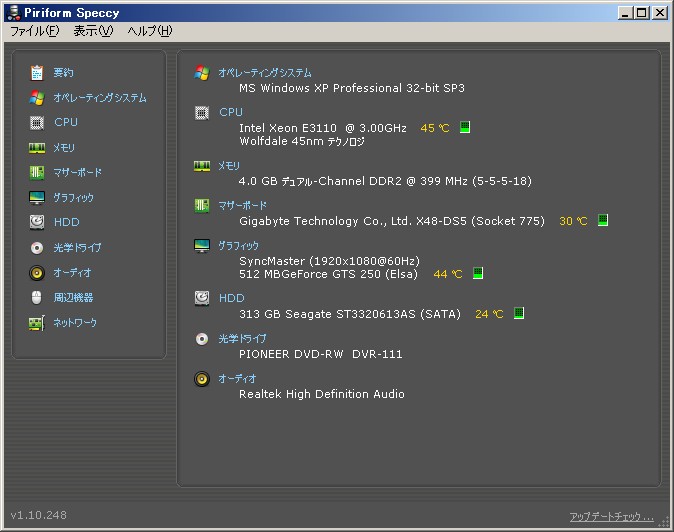
Task: Click the Windows flag icon in sidebar
Action: 37,98
